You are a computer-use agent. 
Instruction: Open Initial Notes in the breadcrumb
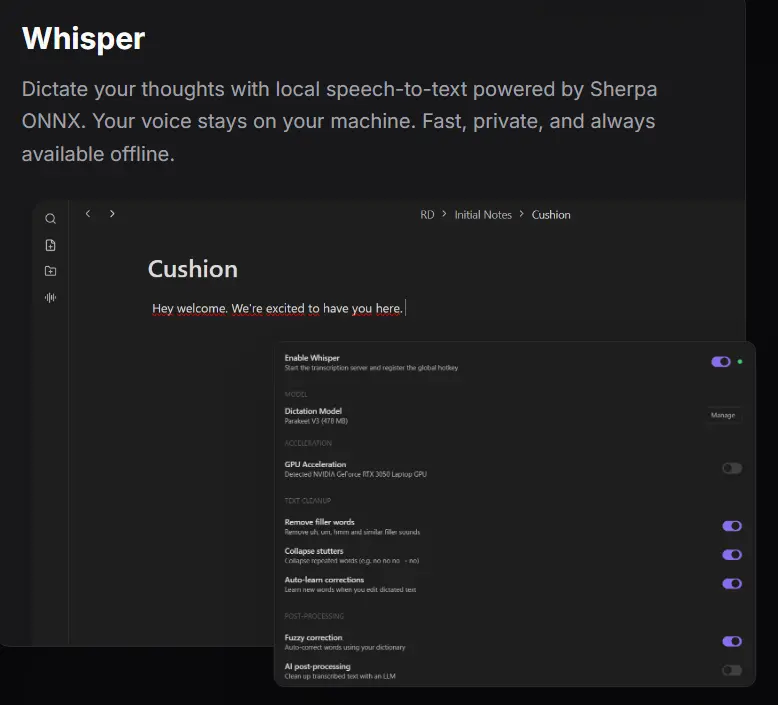pyautogui.click(x=483, y=215)
